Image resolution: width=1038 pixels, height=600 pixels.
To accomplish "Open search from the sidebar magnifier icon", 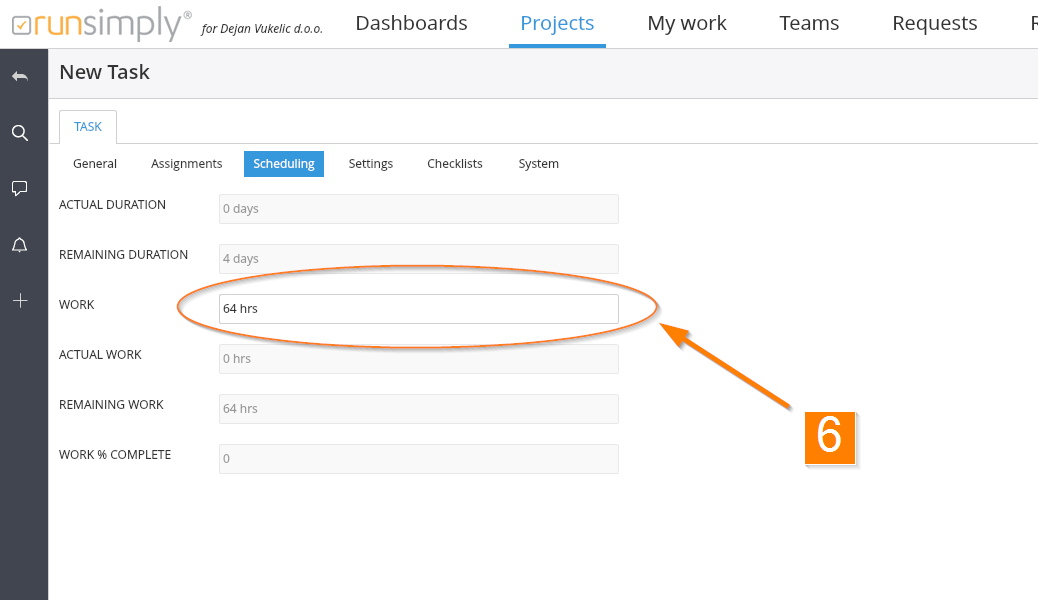I will [19, 133].
